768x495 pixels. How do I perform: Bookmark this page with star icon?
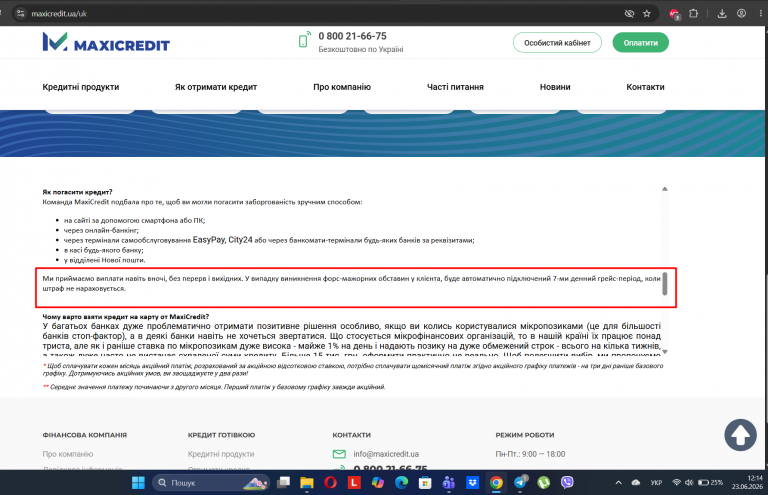click(647, 14)
